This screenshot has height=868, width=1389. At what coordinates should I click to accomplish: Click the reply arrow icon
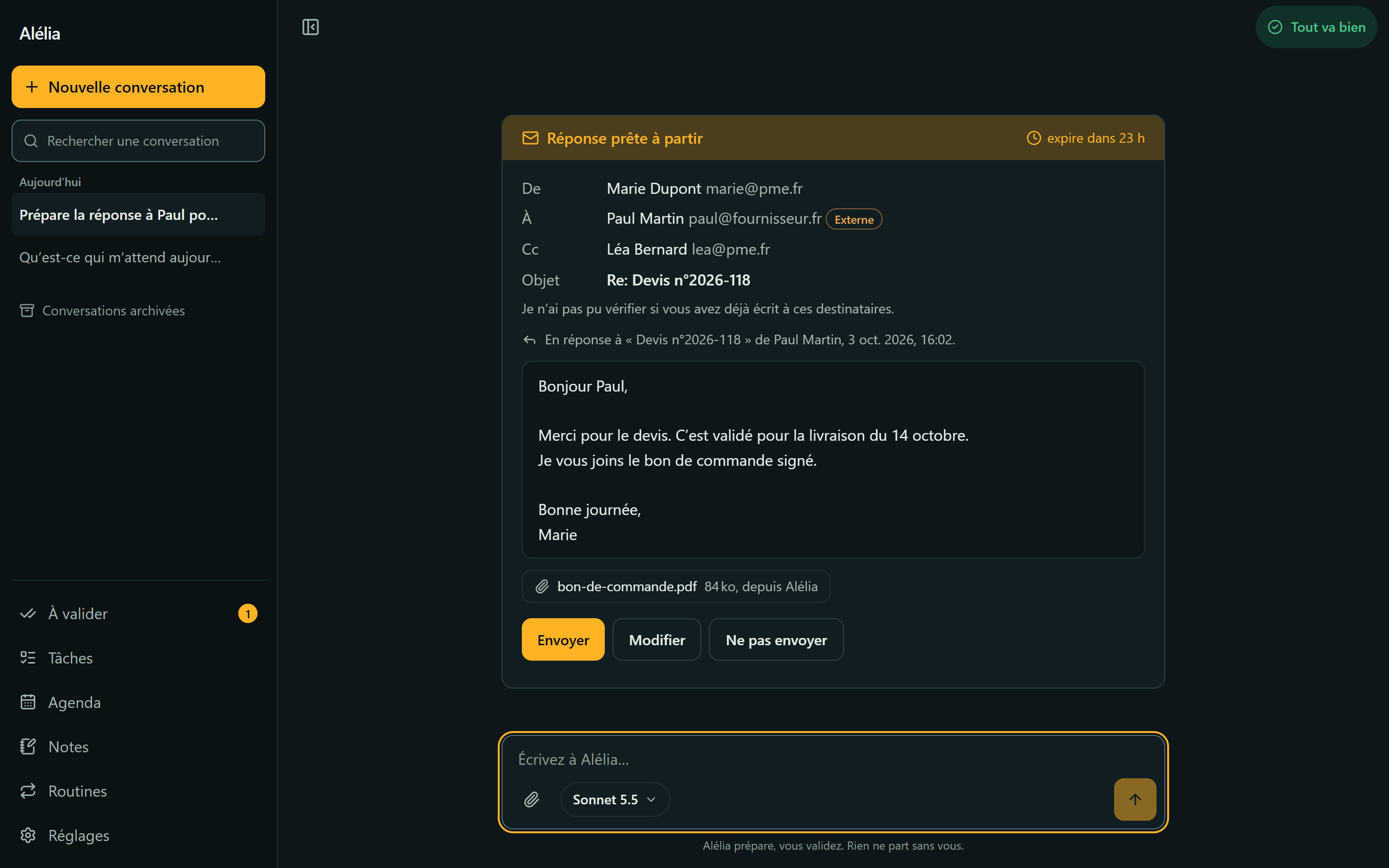[529, 340]
